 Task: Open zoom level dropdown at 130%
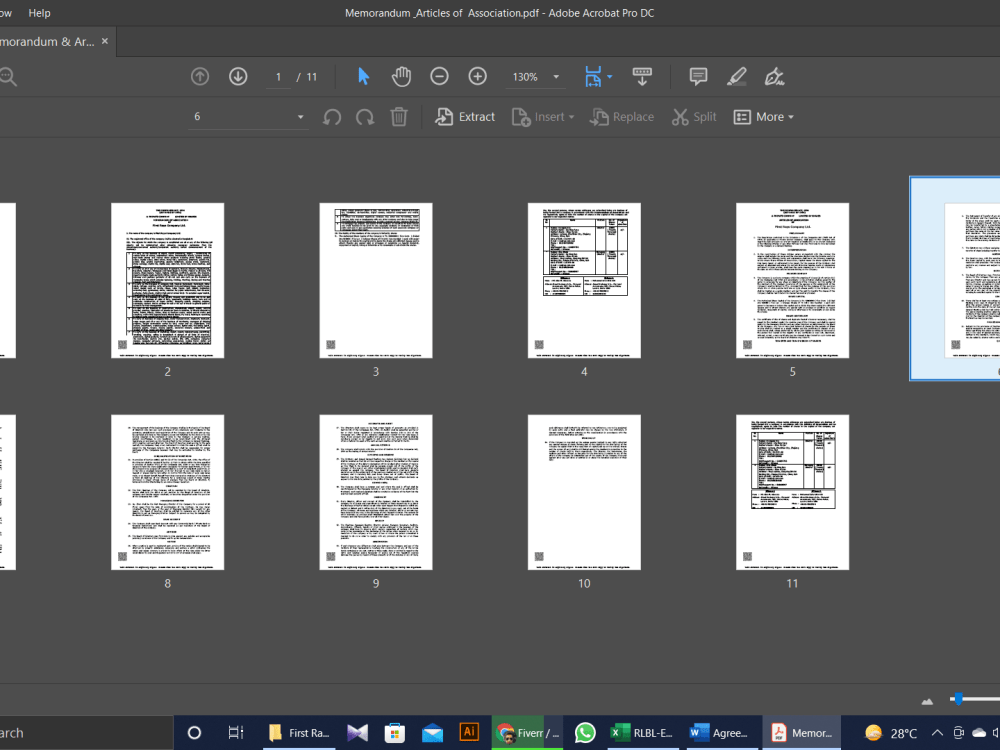click(556, 77)
